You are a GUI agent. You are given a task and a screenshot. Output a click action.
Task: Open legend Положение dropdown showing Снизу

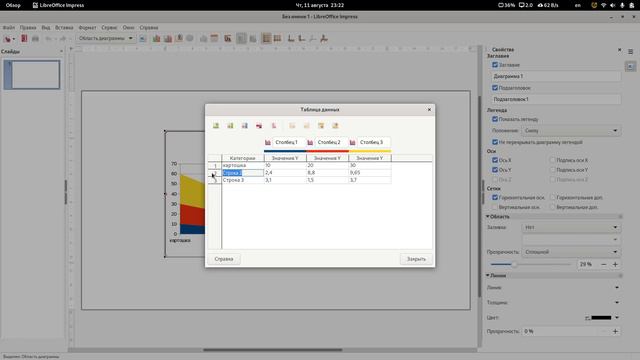[x=571, y=131]
